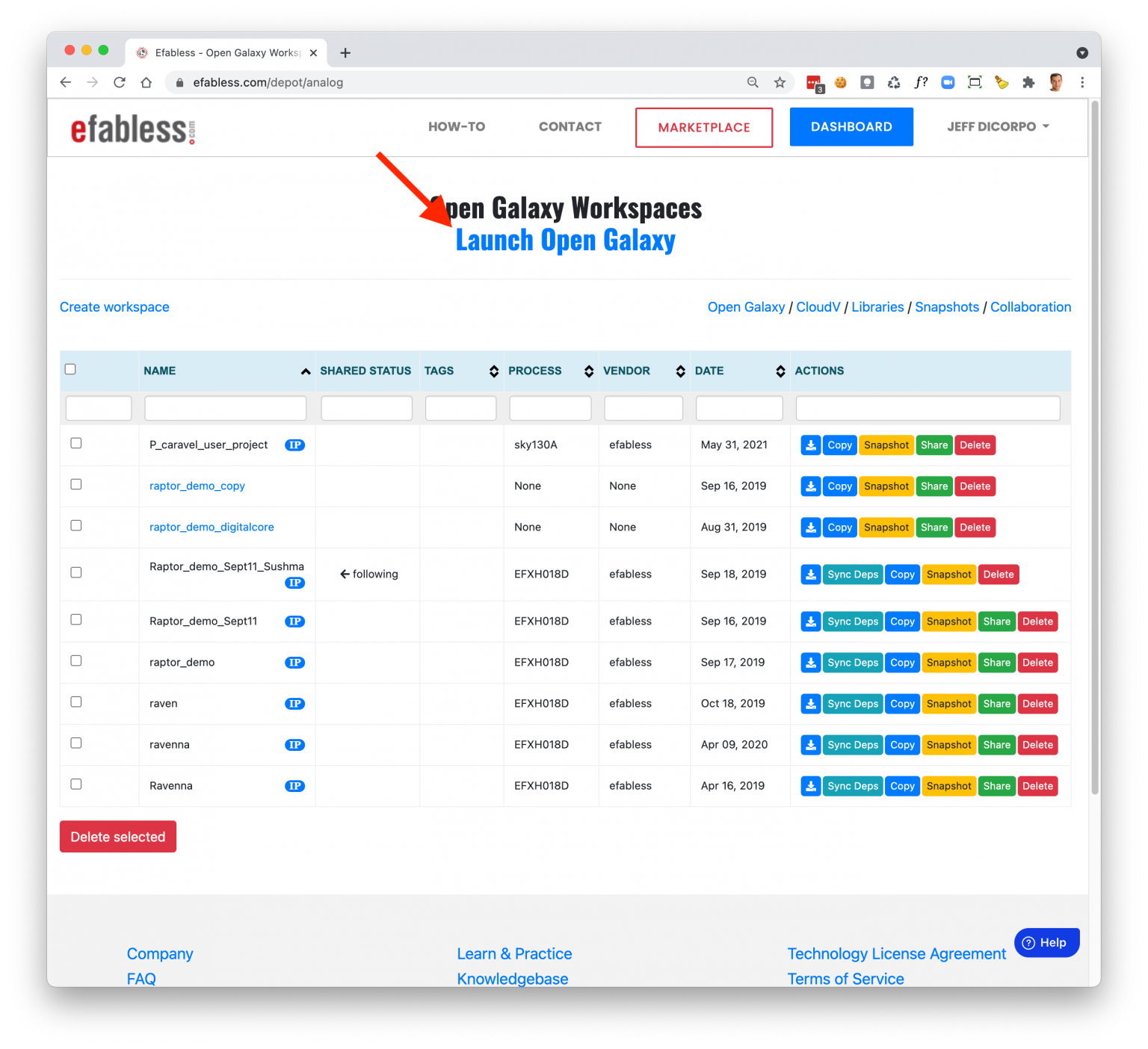This screenshot has height=1049, width=1148.
Task: Click Delete for raptor_demo_digitalcore
Action: coord(975,527)
